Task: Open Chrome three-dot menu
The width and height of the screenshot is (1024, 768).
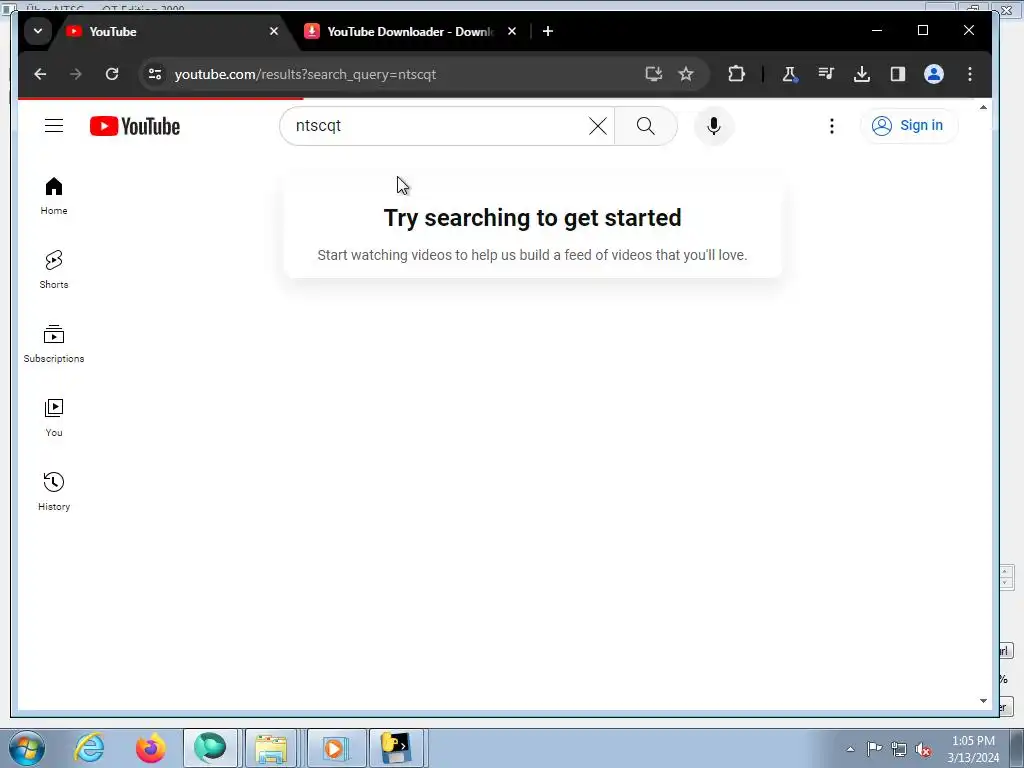Action: (x=970, y=74)
